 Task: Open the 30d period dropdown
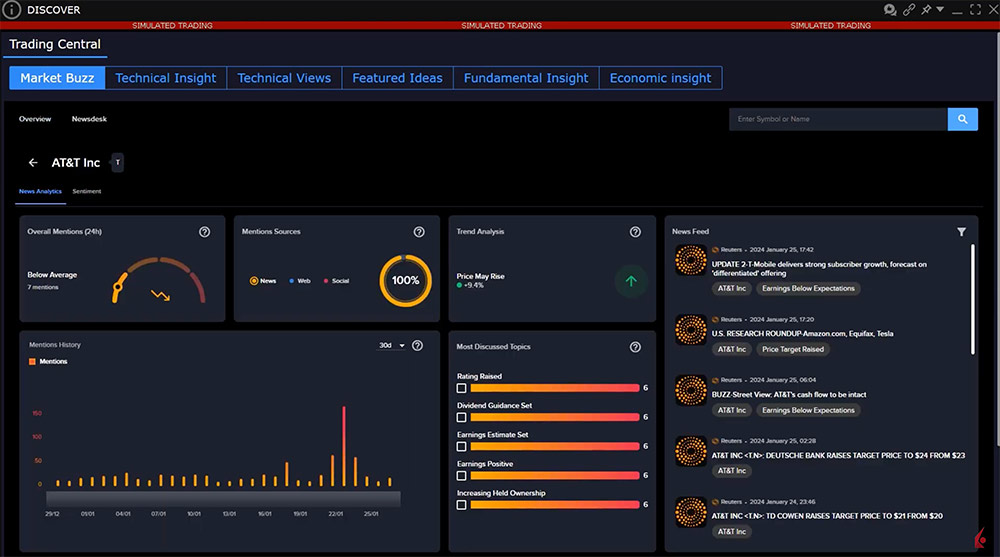390,346
